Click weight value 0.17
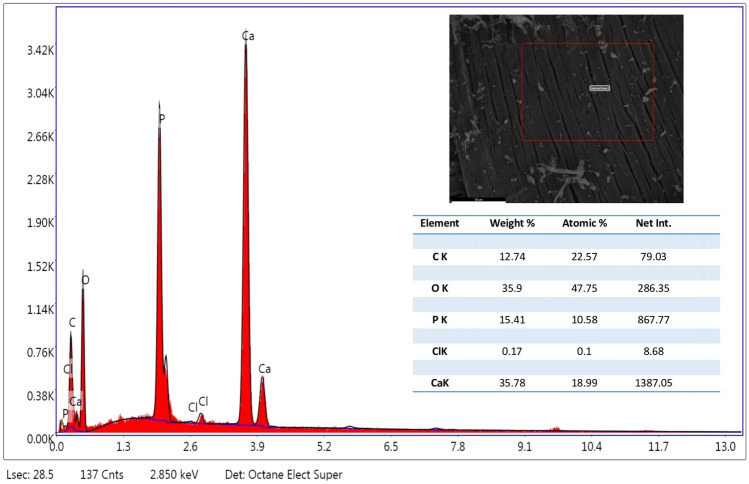The width and height of the screenshot is (749, 484). click(x=512, y=351)
